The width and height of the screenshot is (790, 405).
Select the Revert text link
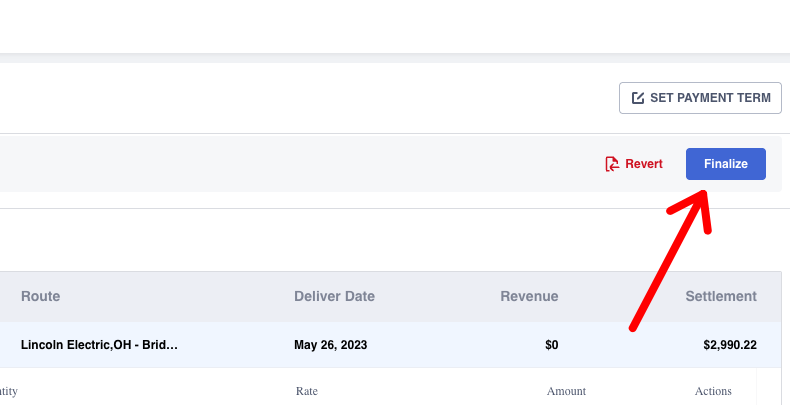pos(644,164)
